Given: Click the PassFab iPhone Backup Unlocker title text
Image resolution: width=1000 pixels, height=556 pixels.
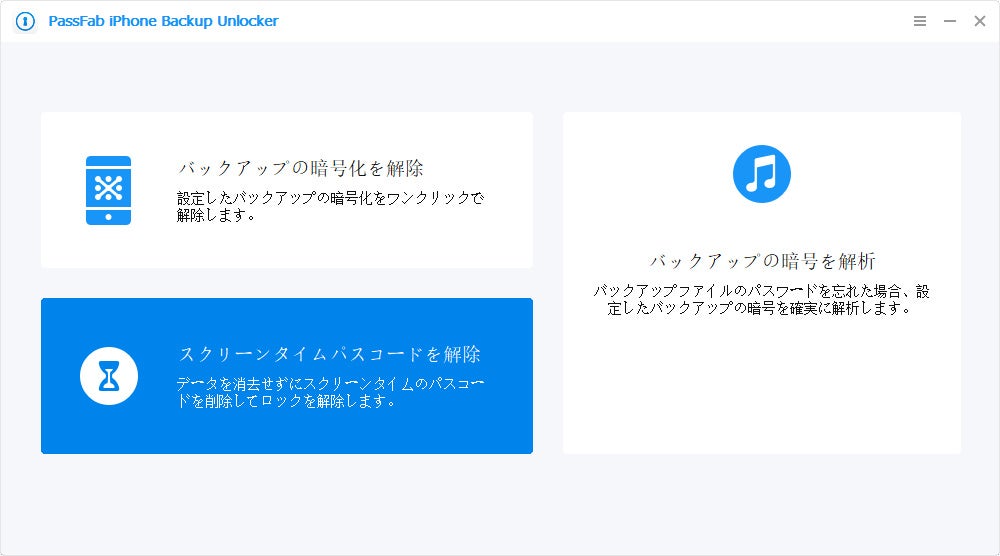Looking at the screenshot, I should (163, 21).
